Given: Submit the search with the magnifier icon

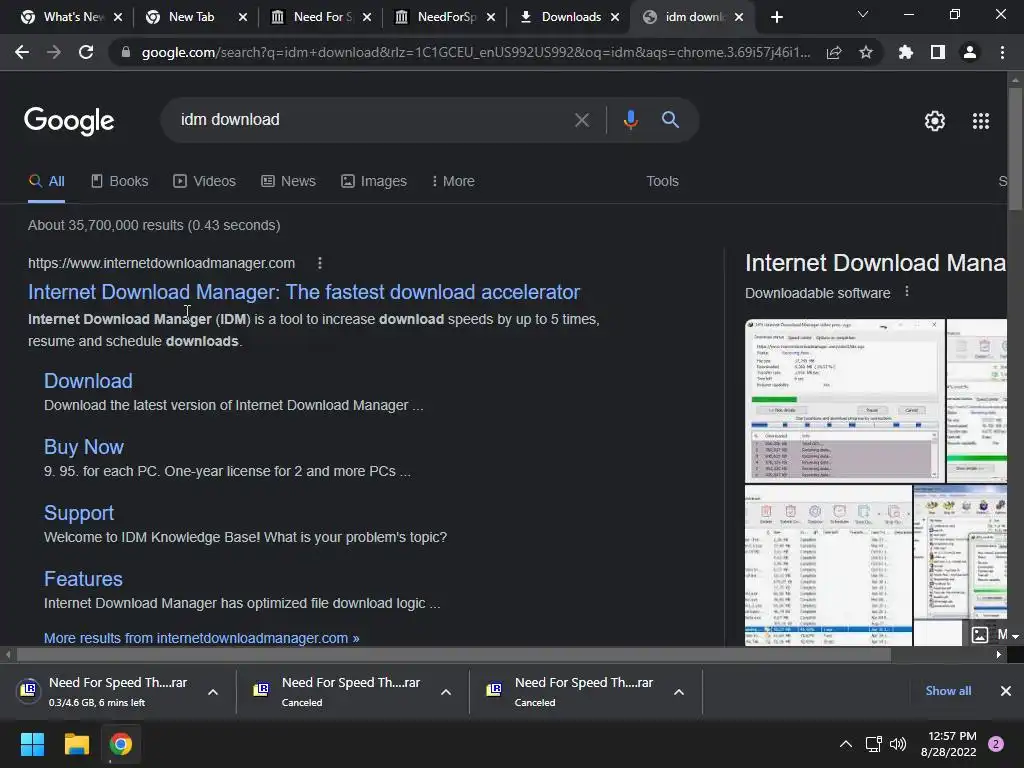Looking at the screenshot, I should click(x=670, y=120).
